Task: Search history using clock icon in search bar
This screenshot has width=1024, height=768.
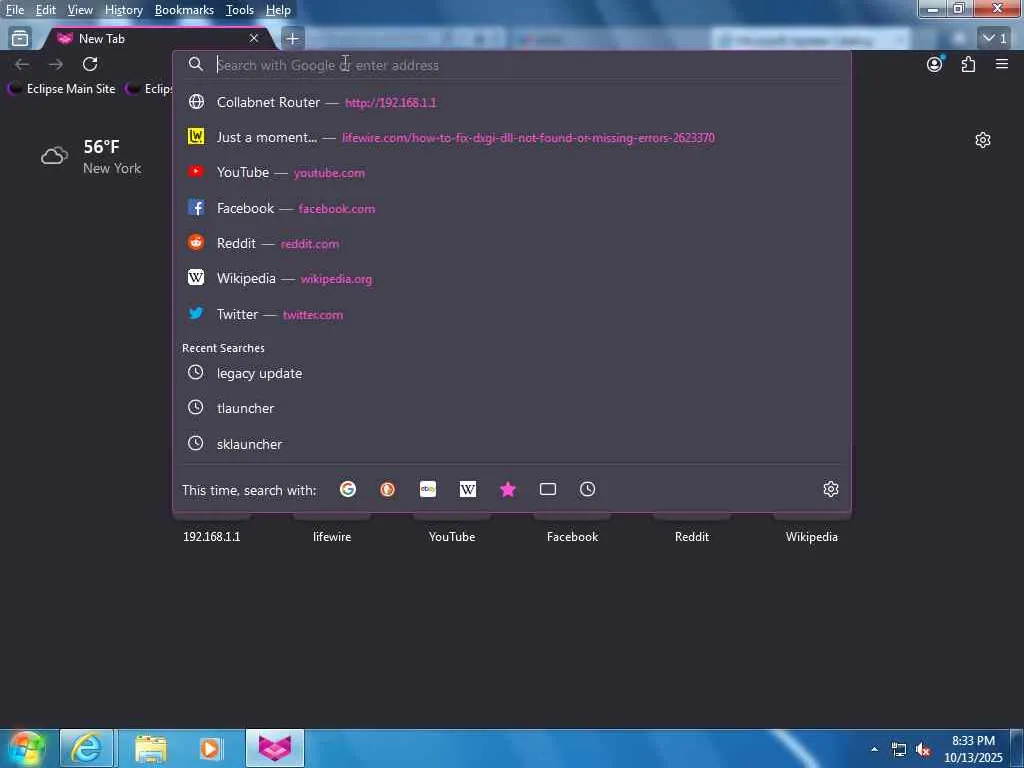Action: click(x=587, y=489)
